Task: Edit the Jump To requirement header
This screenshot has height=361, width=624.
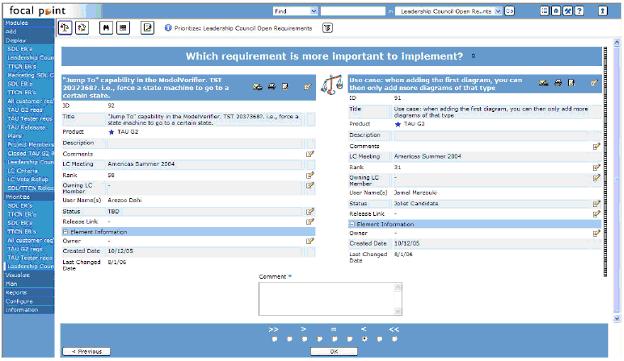Action: [x=308, y=86]
